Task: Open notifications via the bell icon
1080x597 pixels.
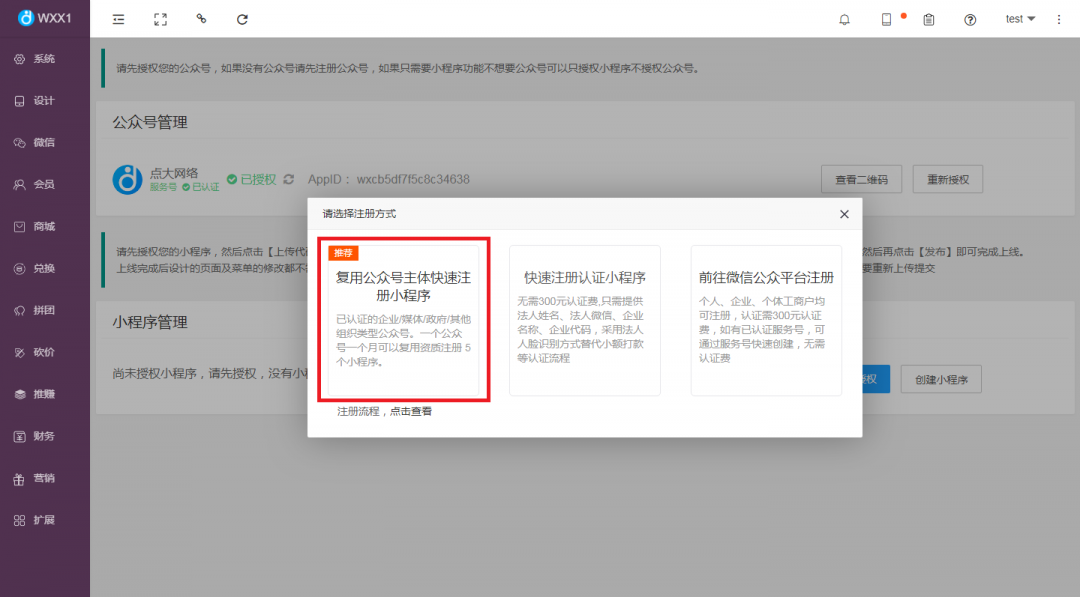Action: point(844,18)
